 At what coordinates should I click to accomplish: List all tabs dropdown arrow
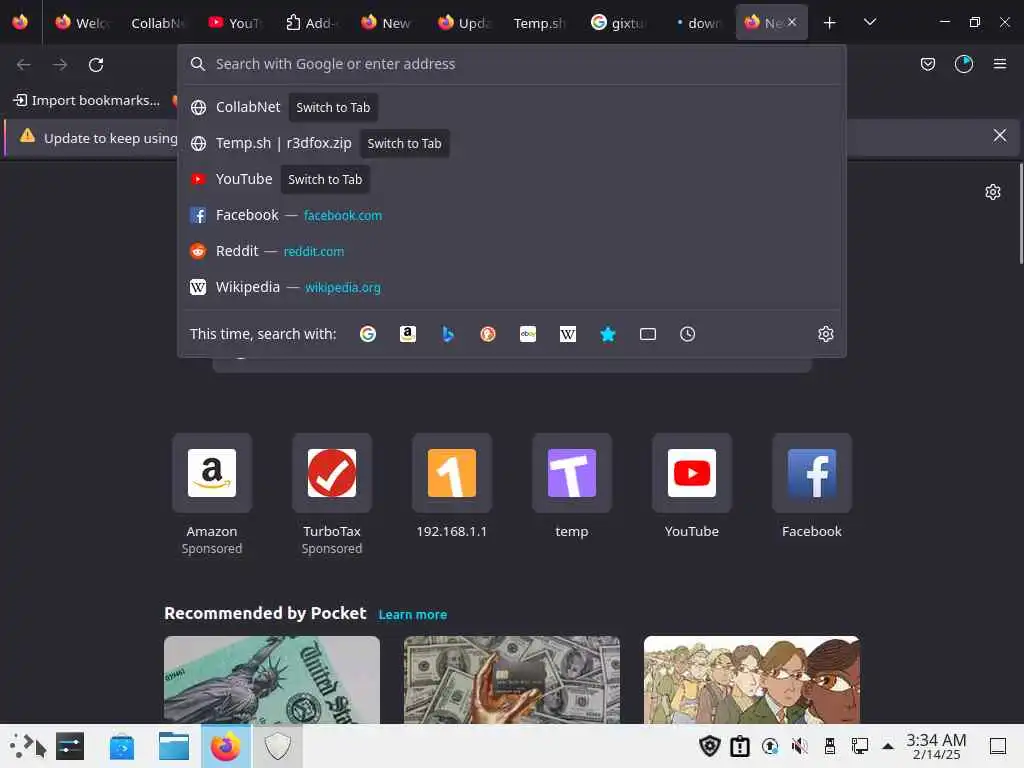point(869,22)
